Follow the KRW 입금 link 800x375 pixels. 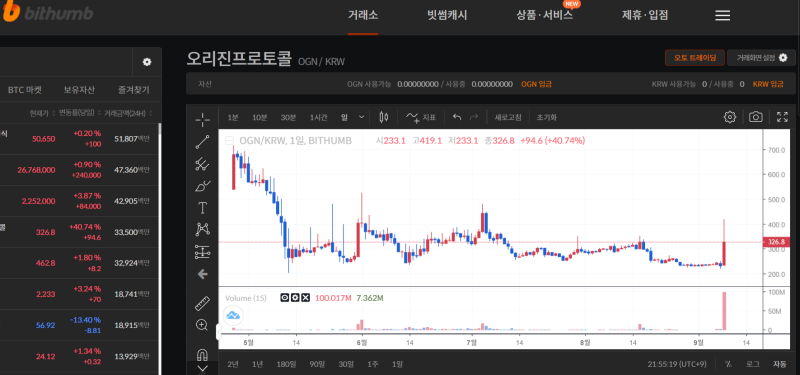pyautogui.click(x=768, y=84)
